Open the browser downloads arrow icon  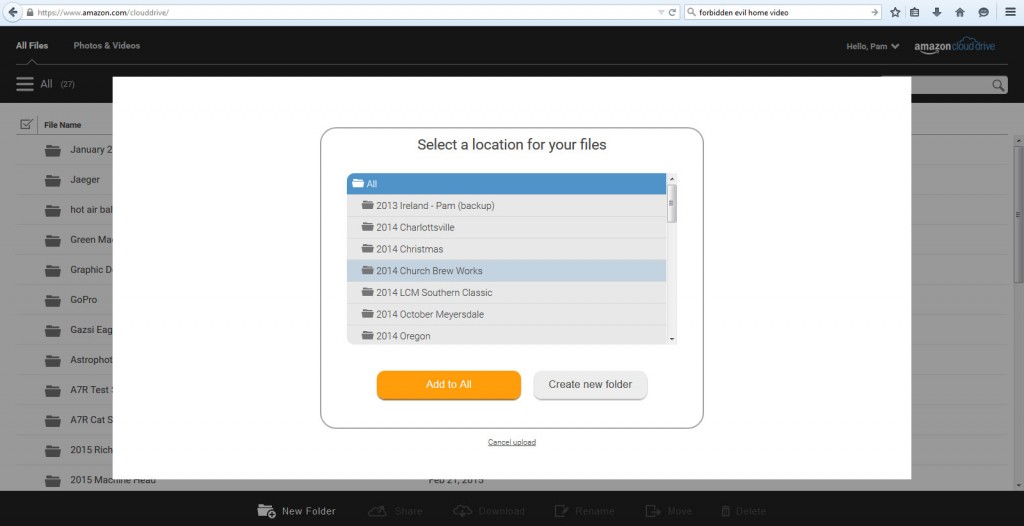(937, 12)
